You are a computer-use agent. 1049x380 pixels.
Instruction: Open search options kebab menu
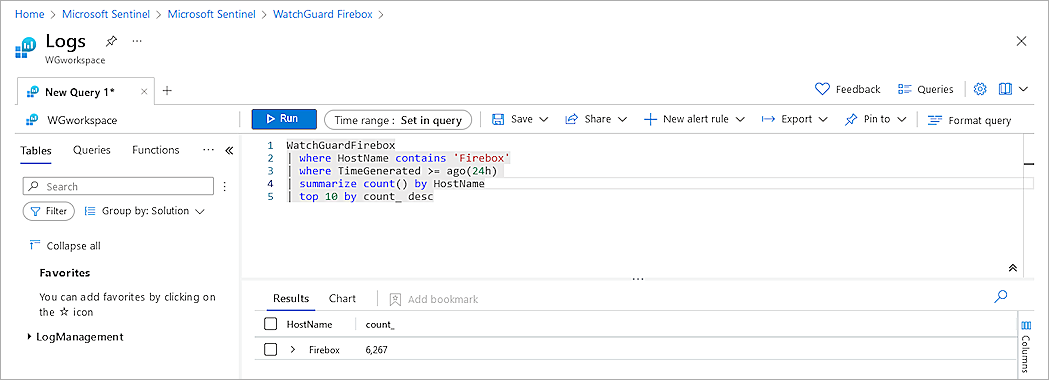point(225,187)
